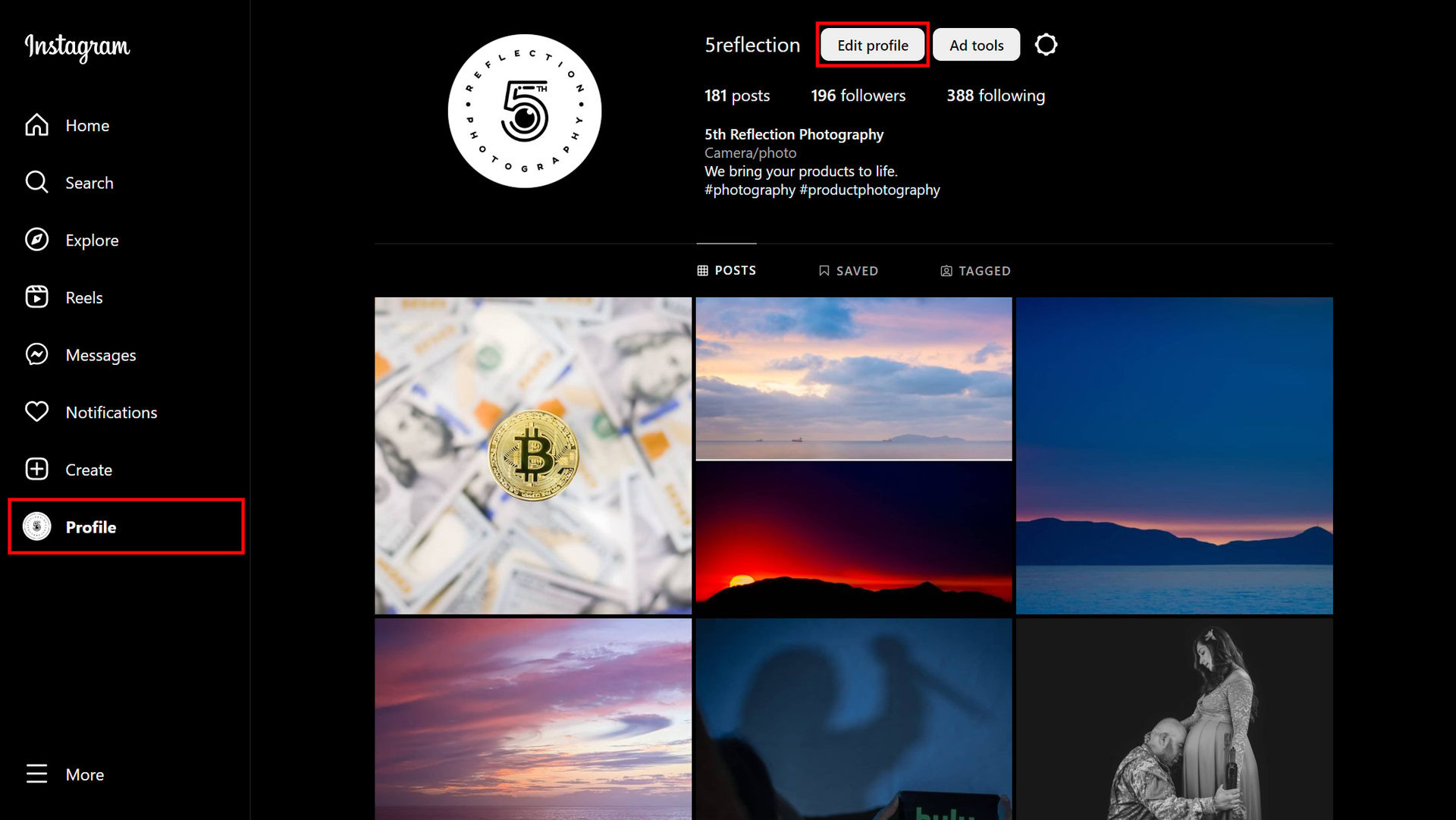Click the Messages navigation icon

[x=36, y=355]
